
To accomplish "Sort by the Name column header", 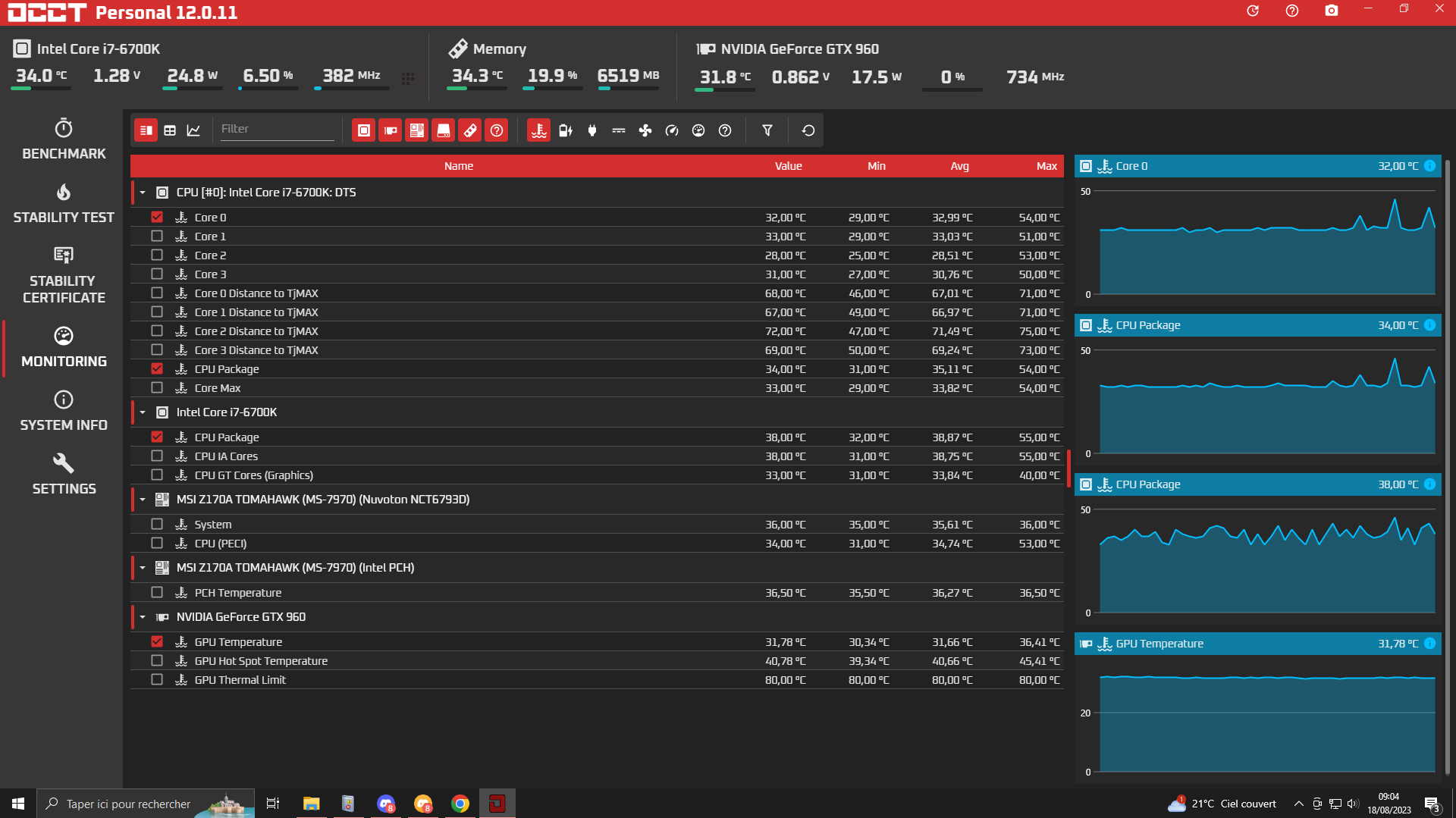I will (459, 166).
